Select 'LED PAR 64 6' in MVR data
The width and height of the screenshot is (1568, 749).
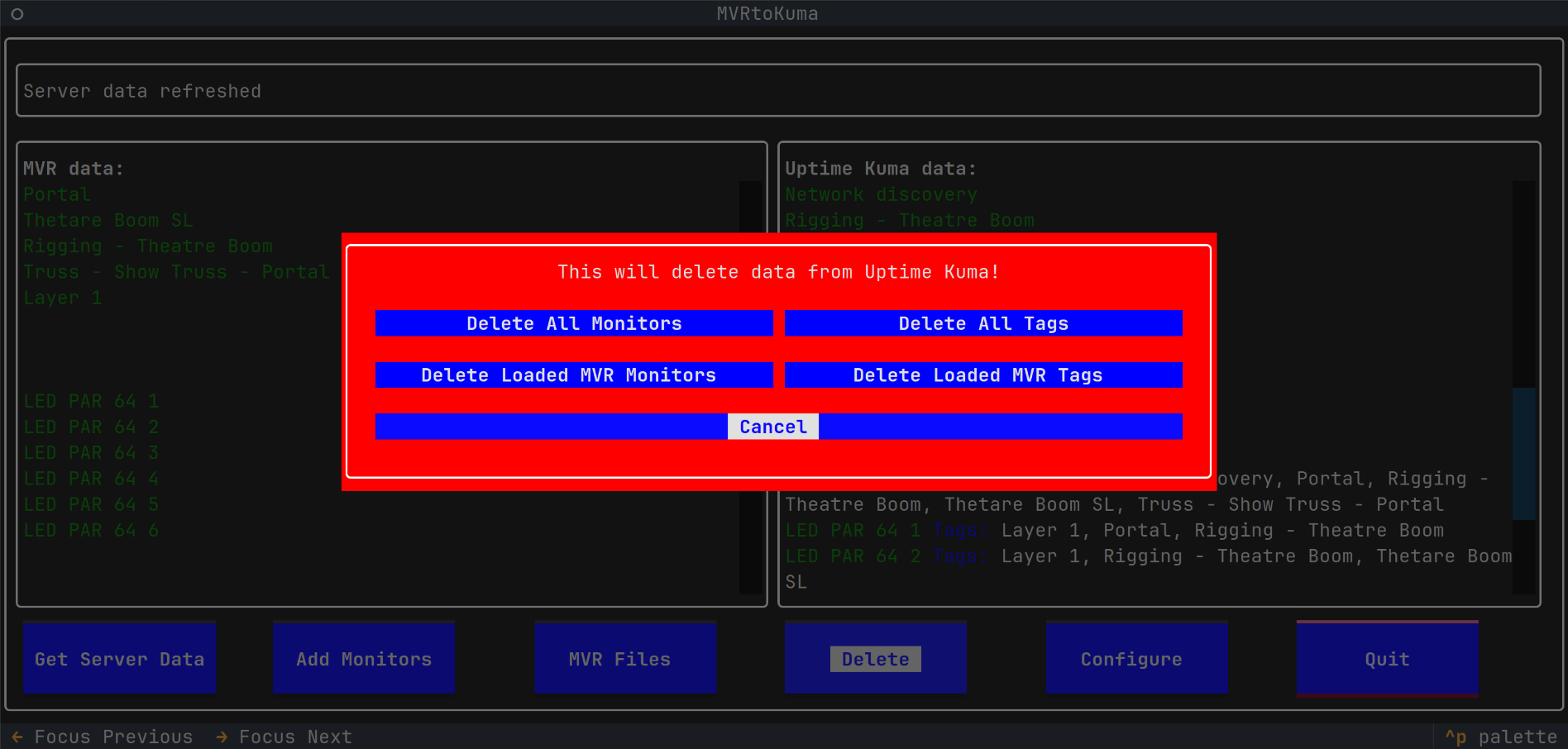point(91,530)
